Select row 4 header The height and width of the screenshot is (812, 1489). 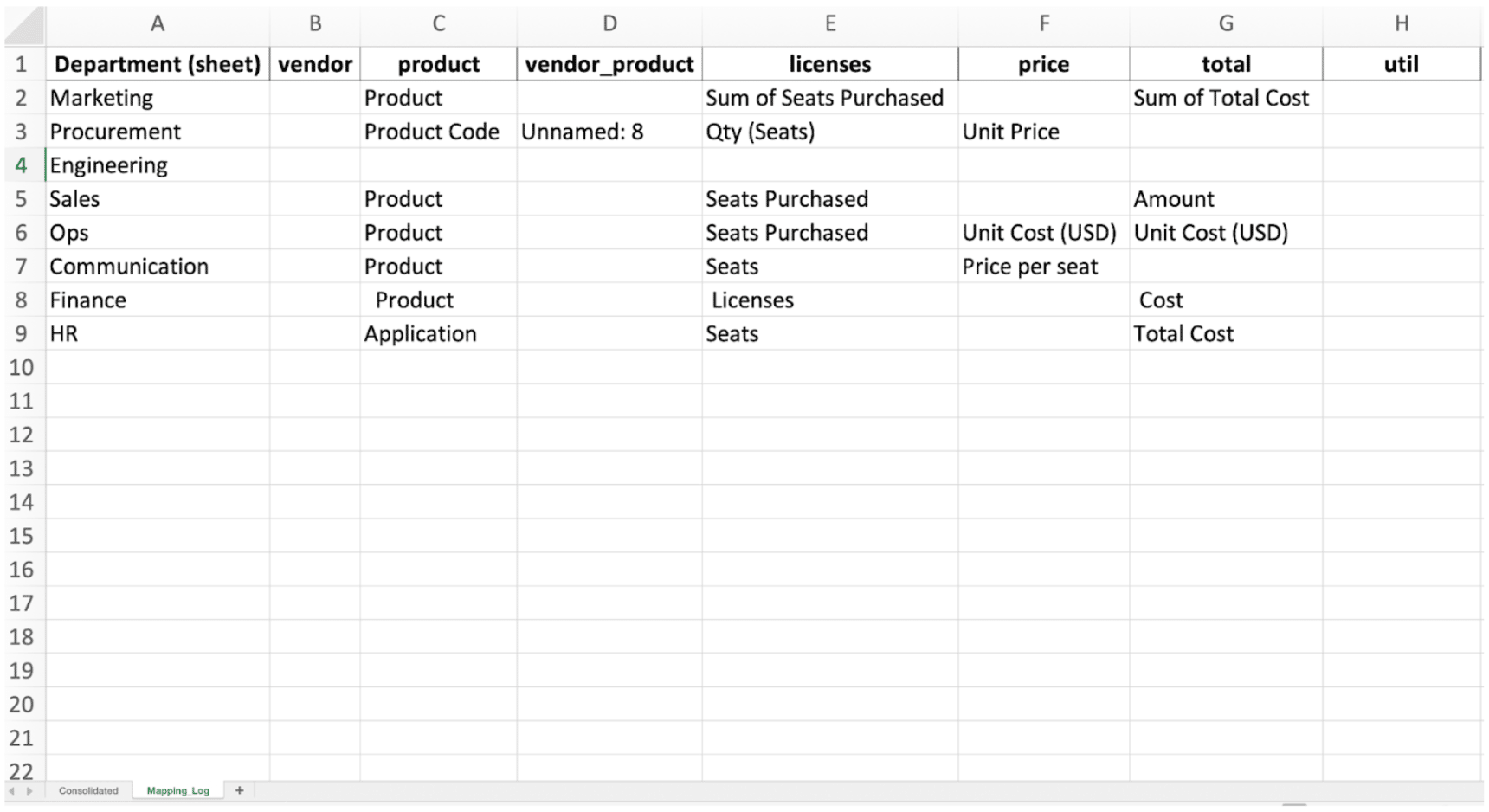(22, 165)
